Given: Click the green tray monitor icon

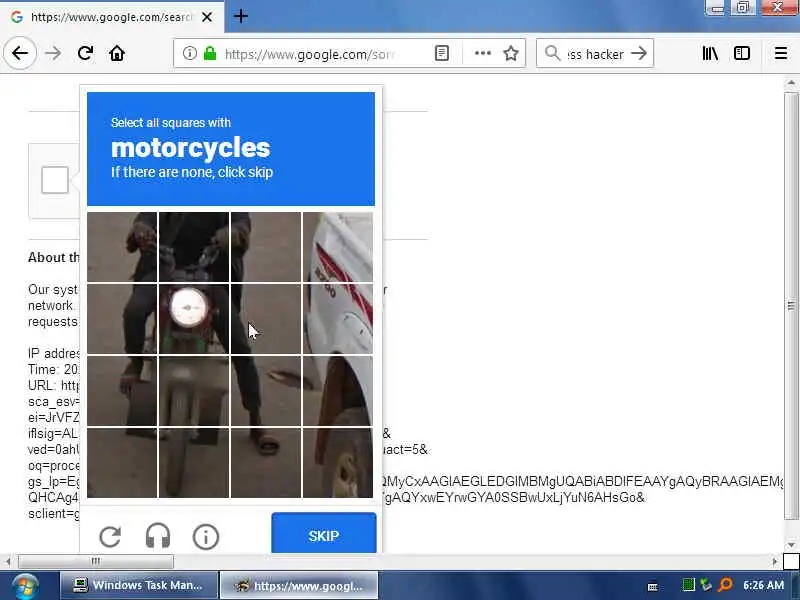Looking at the screenshot, I should pyautogui.click(x=688, y=585).
